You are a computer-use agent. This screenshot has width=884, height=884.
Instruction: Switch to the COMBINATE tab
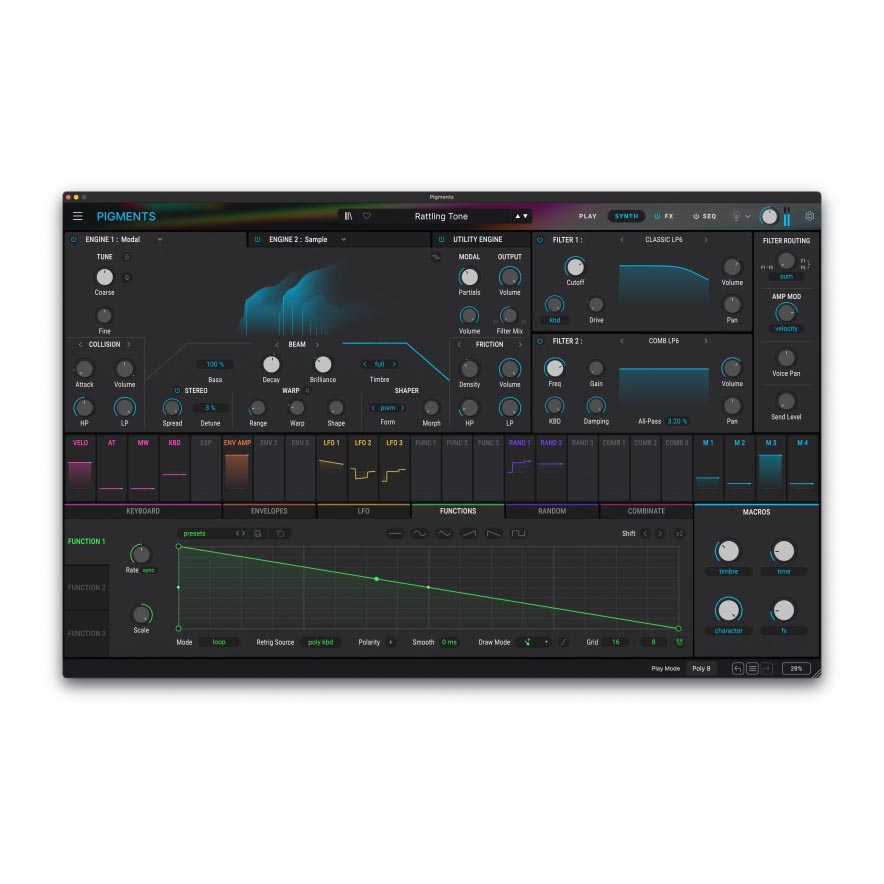coord(647,511)
